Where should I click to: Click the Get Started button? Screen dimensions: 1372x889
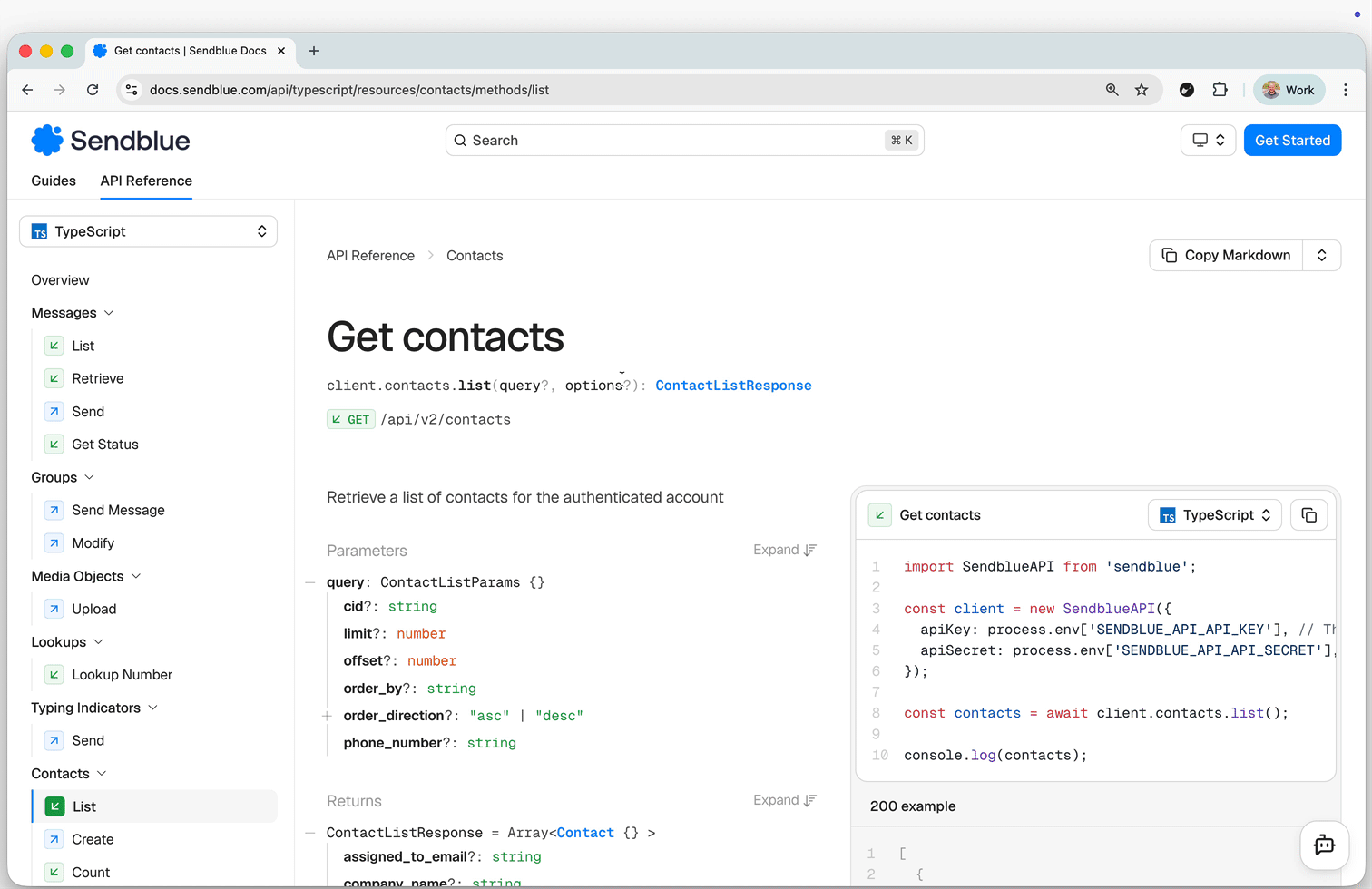pyautogui.click(x=1292, y=141)
